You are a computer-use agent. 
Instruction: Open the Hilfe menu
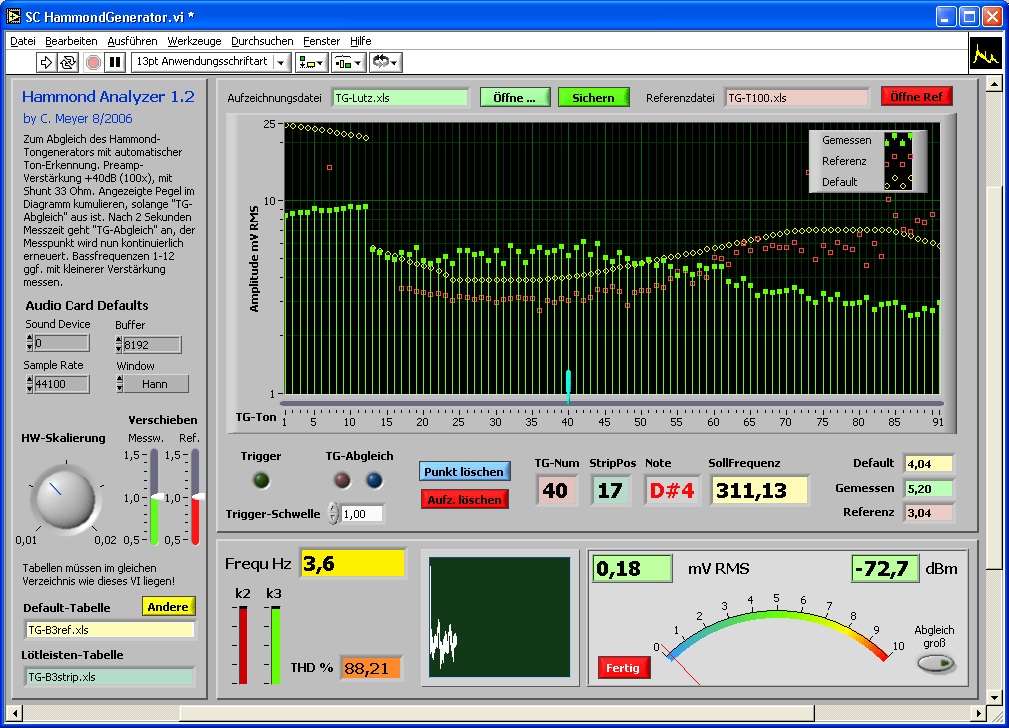coord(360,41)
